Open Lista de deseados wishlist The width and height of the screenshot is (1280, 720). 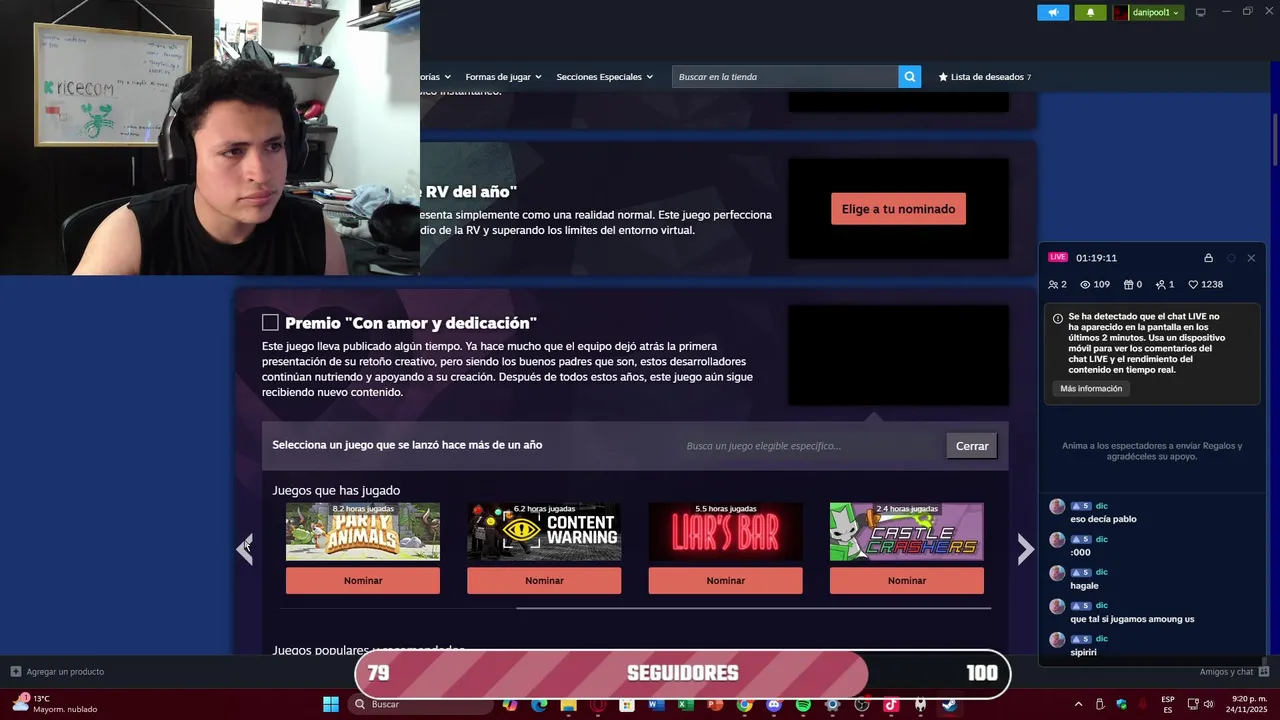click(x=984, y=77)
